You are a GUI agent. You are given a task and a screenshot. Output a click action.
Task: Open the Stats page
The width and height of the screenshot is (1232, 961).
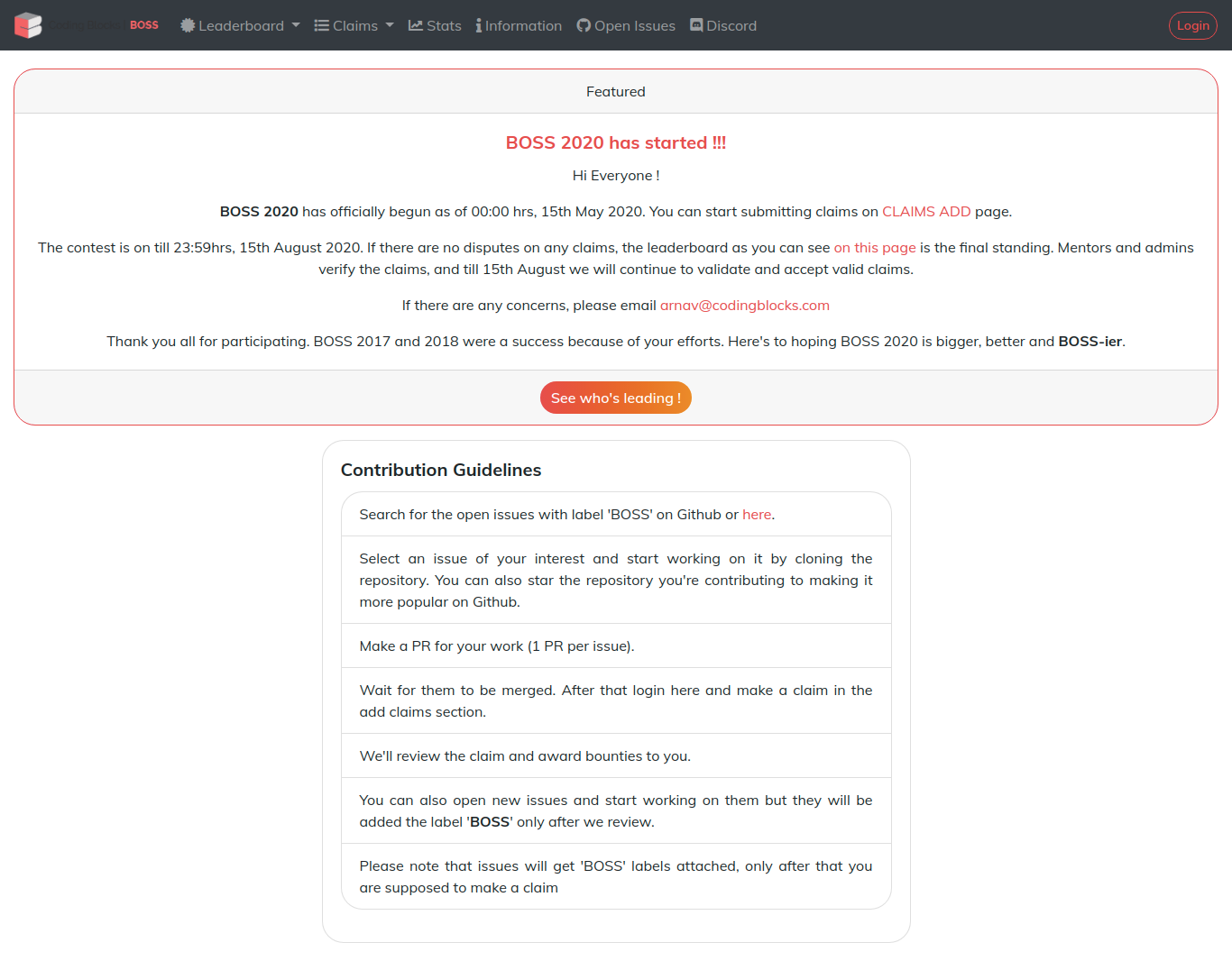pos(435,25)
